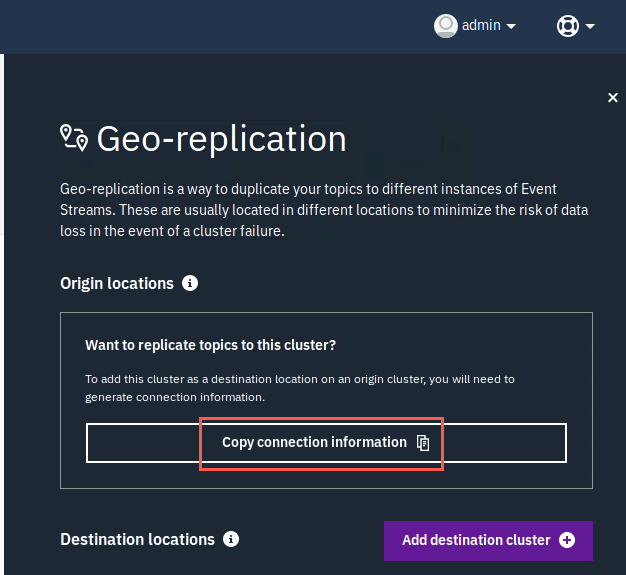Open the admin account dropdown caret
This screenshot has height=575, width=626.
click(x=511, y=26)
